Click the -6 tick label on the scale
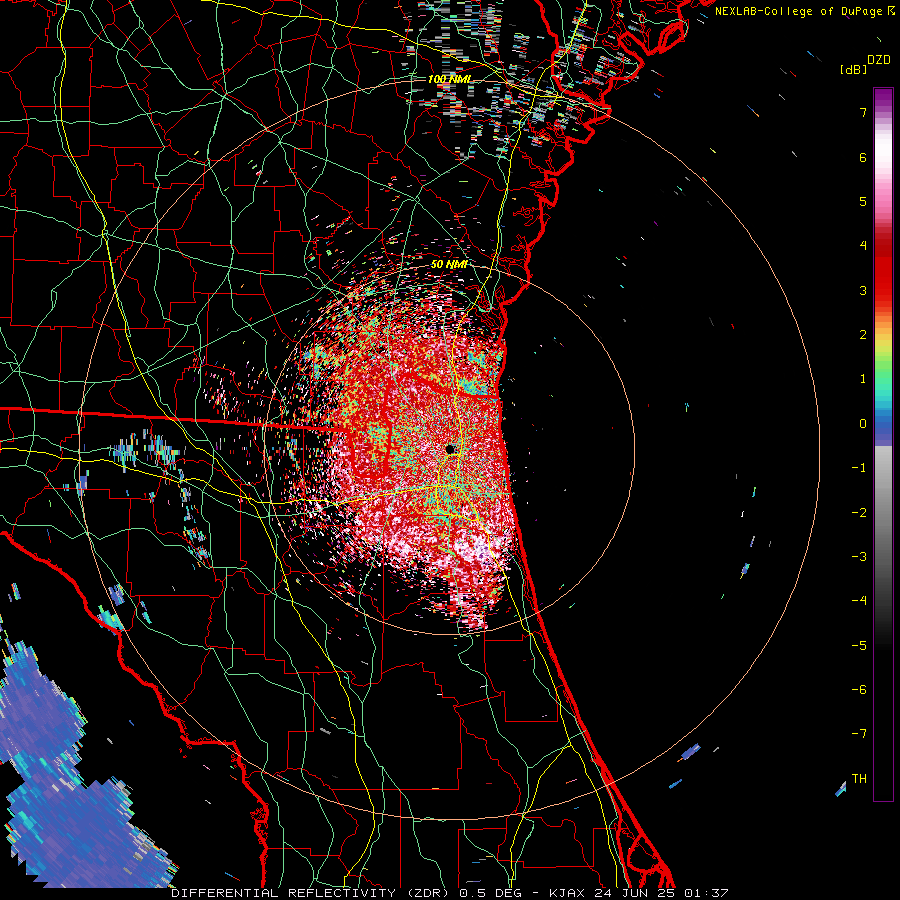 point(859,690)
